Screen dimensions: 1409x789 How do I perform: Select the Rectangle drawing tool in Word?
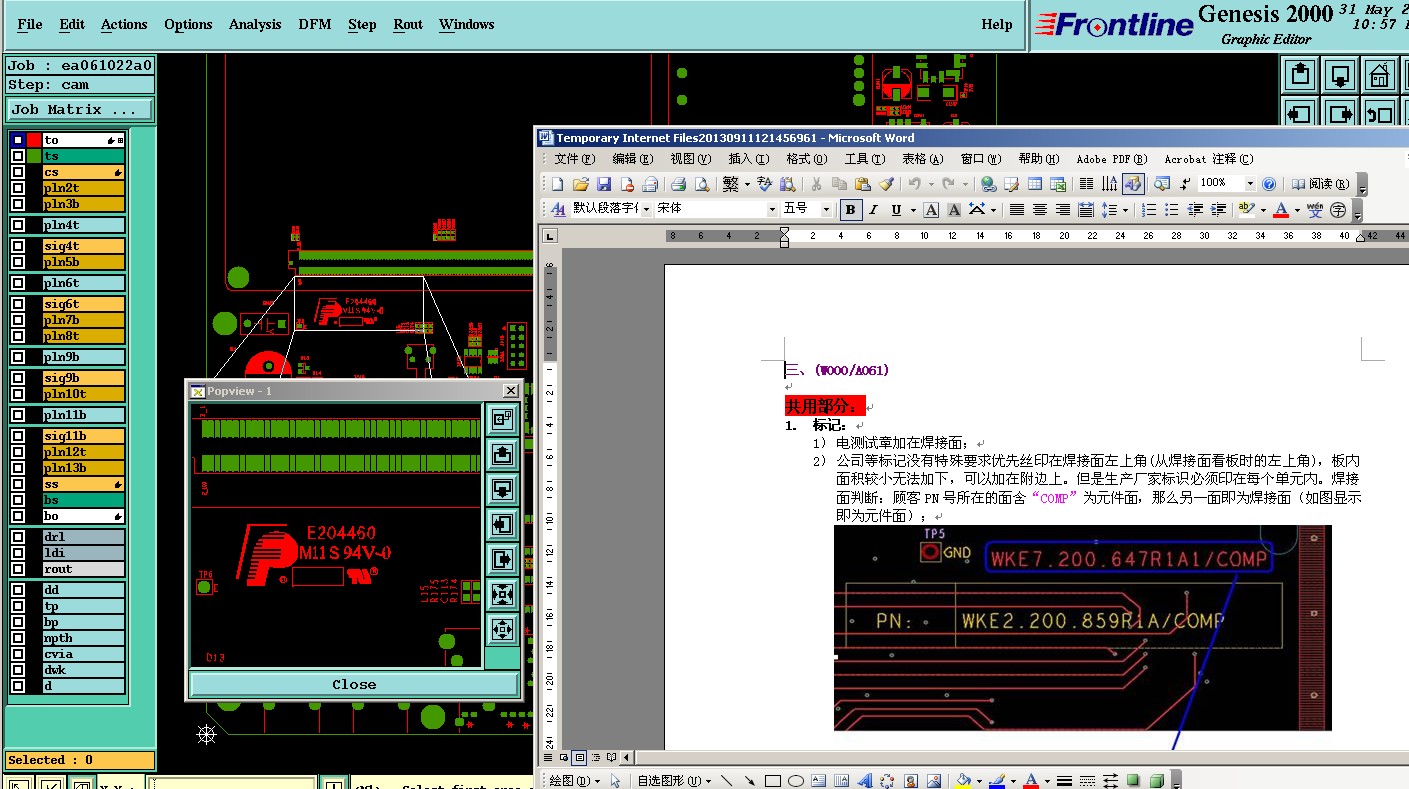772,781
